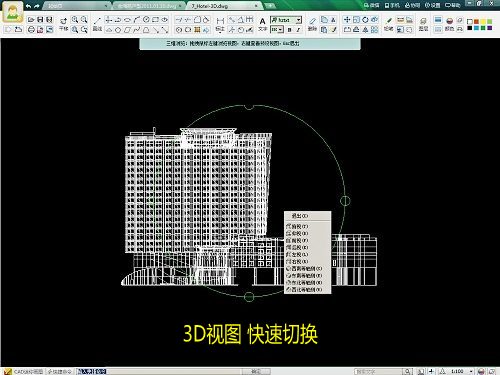The image size is (500, 375).
Task: Choose 退出 (exit) in the context menu
Action: pos(308,216)
